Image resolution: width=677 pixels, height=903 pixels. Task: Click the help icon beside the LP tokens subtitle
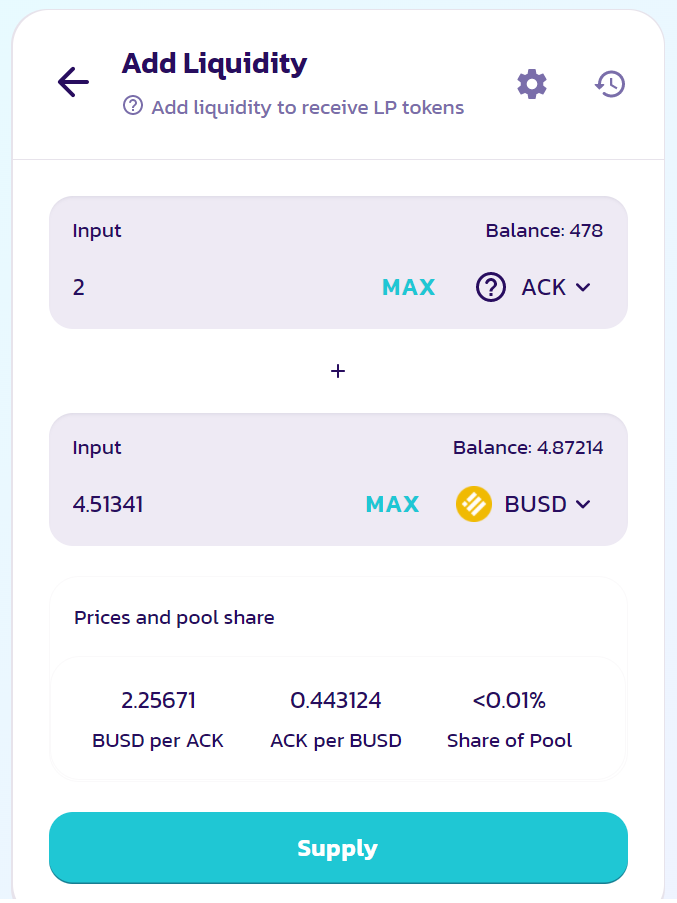[133, 106]
